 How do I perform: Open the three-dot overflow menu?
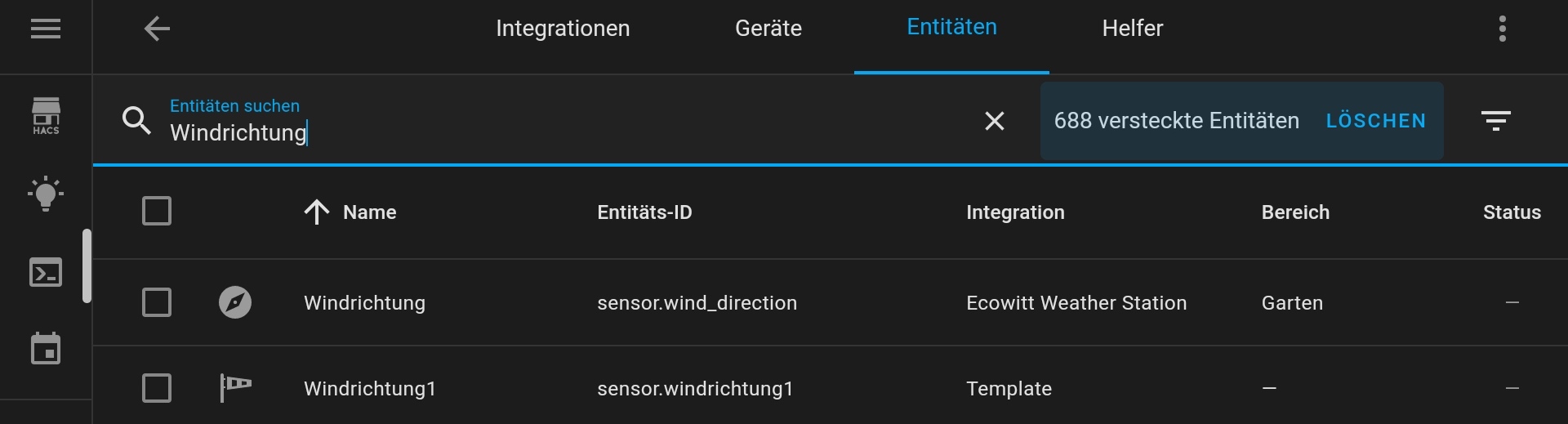pyautogui.click(x=1502, y=29)
